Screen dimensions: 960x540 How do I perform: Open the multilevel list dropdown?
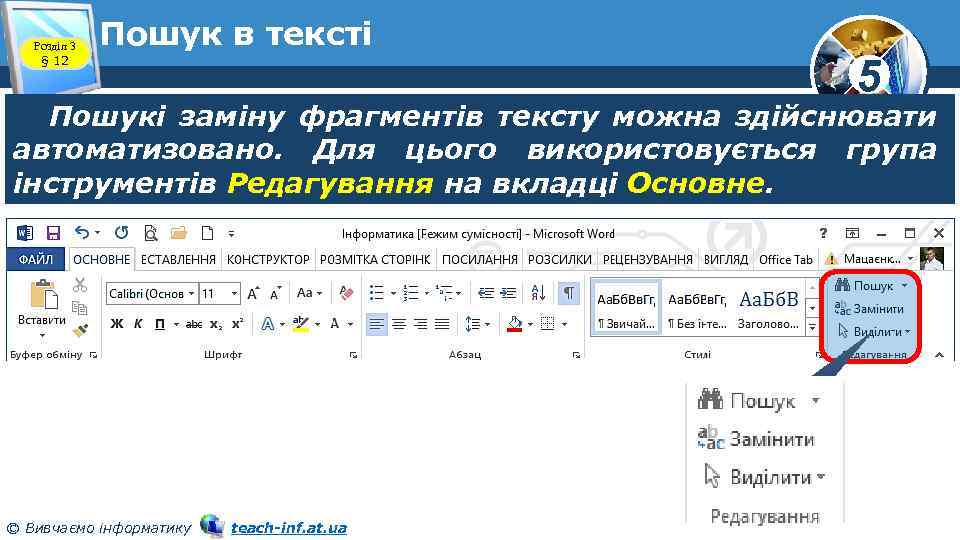point(459,294)
